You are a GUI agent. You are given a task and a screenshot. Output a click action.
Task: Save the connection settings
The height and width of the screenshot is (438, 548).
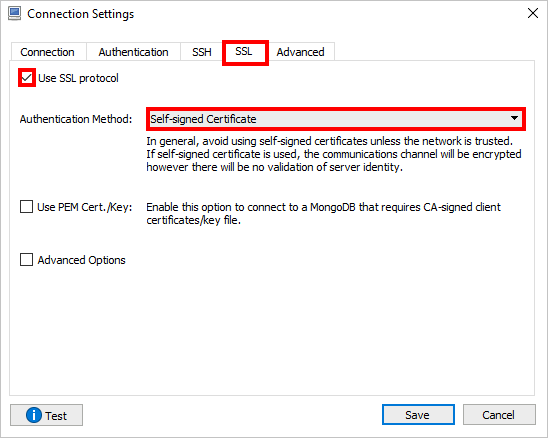pos(418,415)
